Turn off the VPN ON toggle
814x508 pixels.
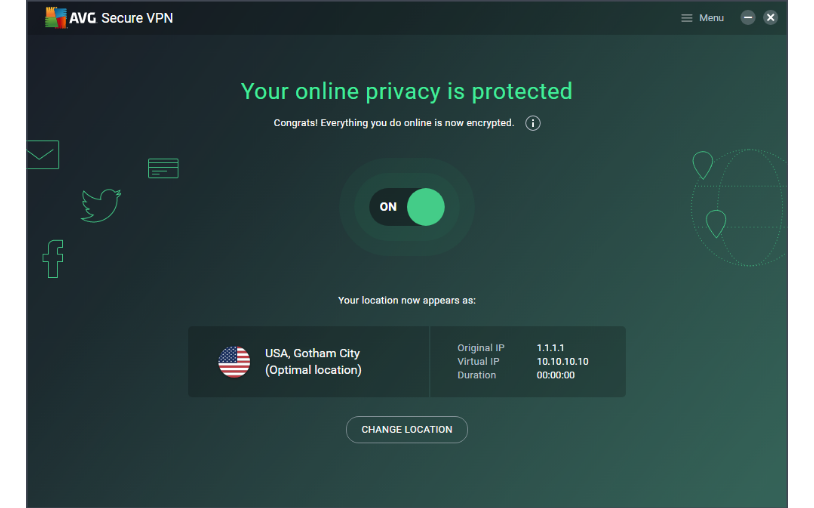pos(407,207)
